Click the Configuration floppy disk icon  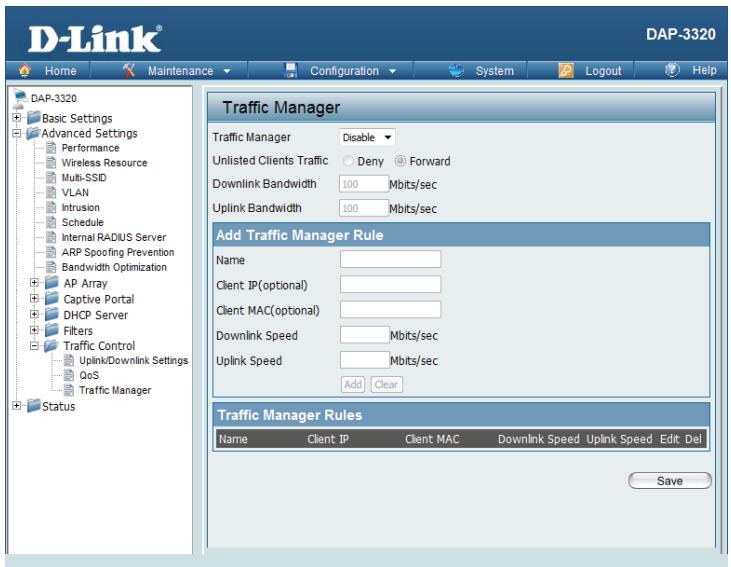coord(290,70)
